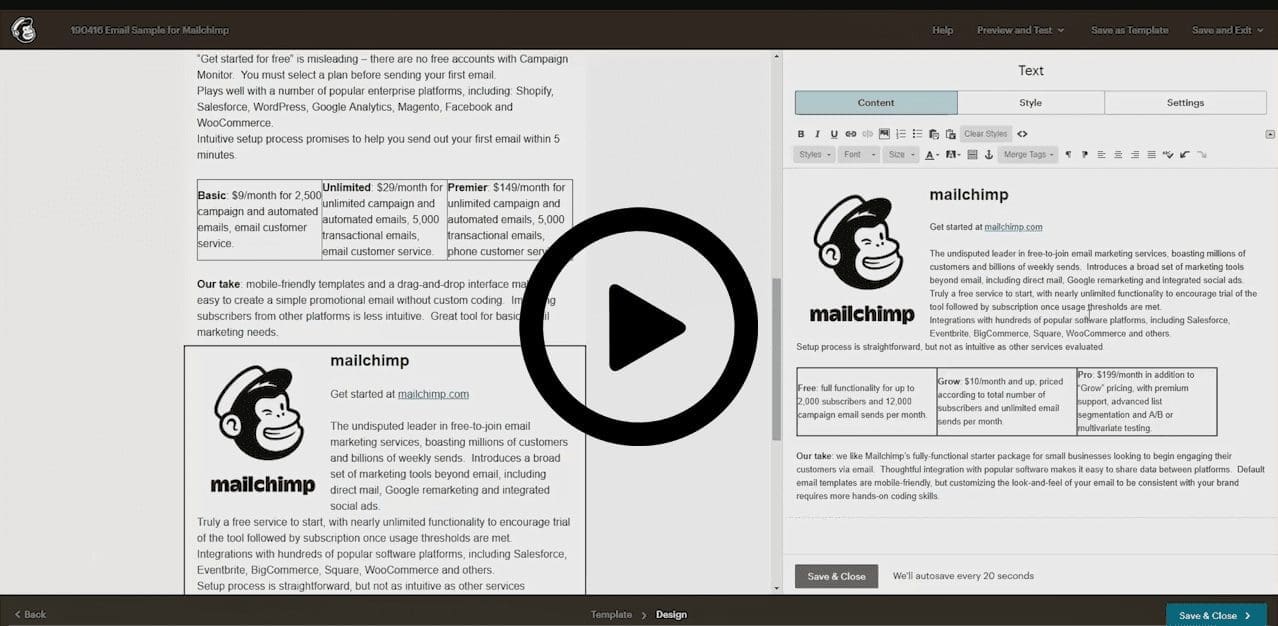Toggle underline formatting
This screenshot has width=1278, height=626.
pos(834,133)
